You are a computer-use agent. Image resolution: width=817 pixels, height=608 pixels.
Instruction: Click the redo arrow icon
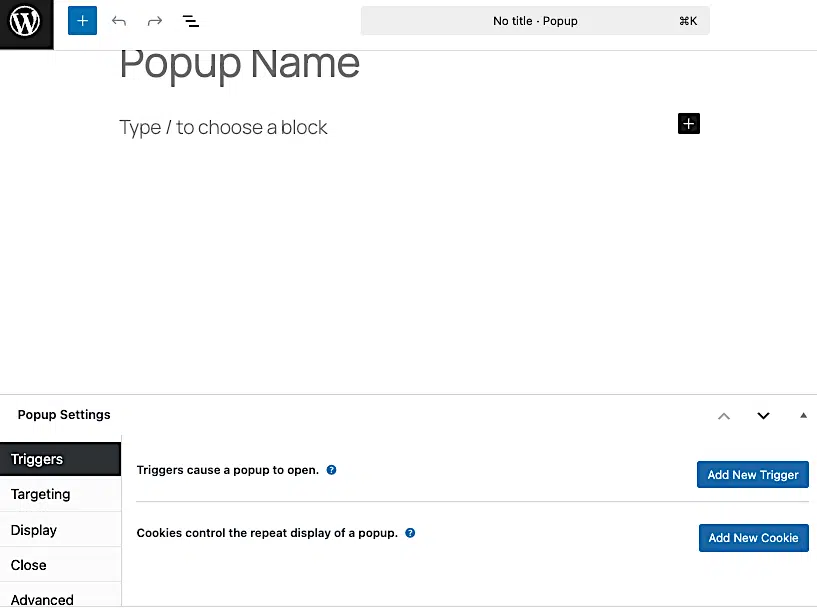coord(154,21)
